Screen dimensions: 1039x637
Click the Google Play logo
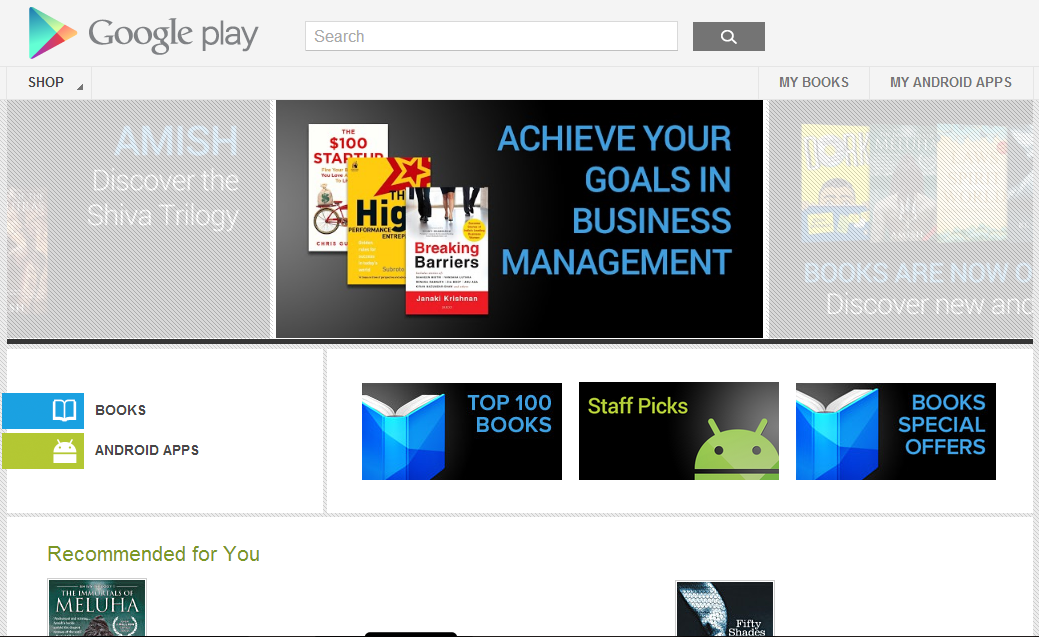pyautogui.click(x=143, y=33)
